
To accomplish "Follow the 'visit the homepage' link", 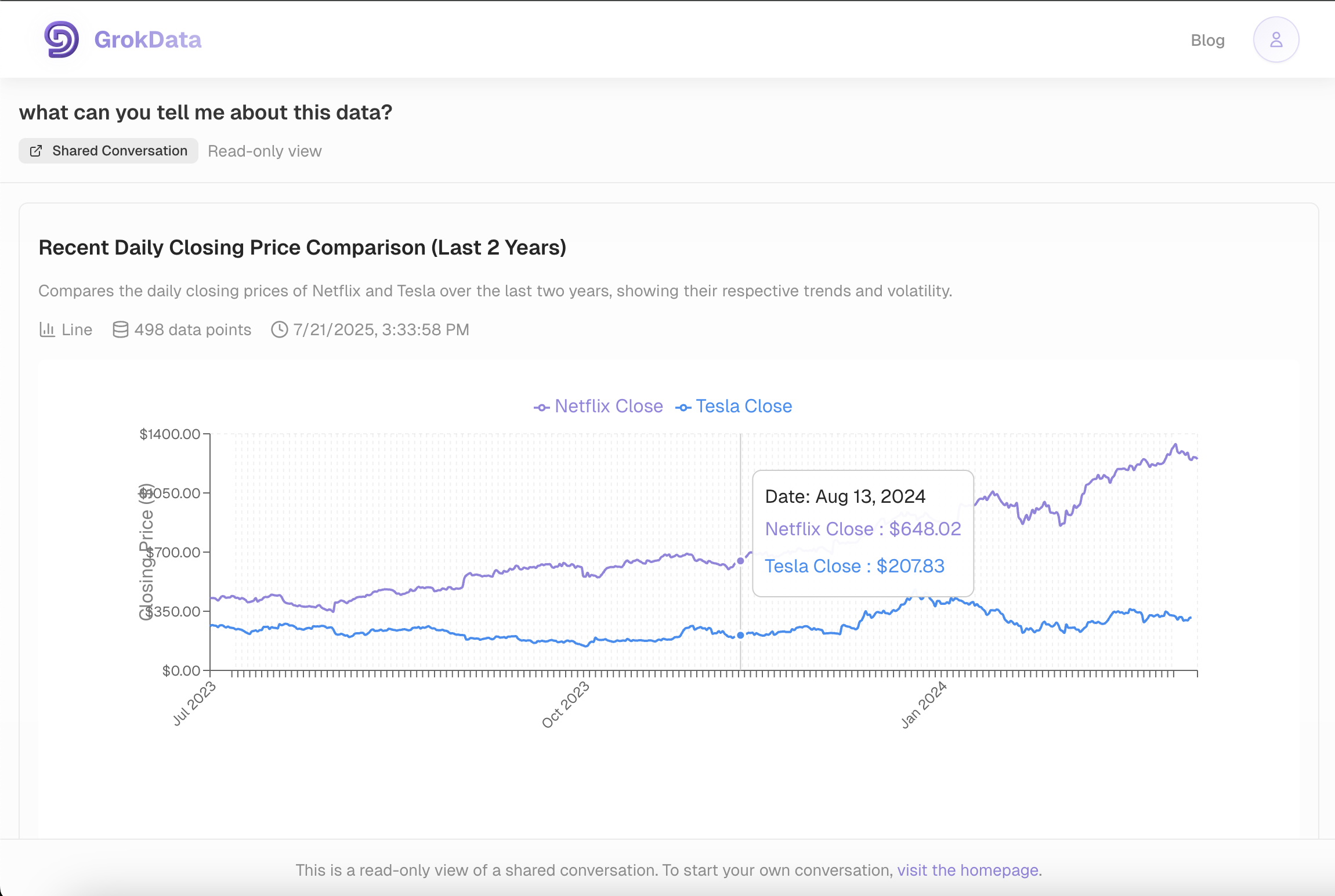I will tap(968, 870).
